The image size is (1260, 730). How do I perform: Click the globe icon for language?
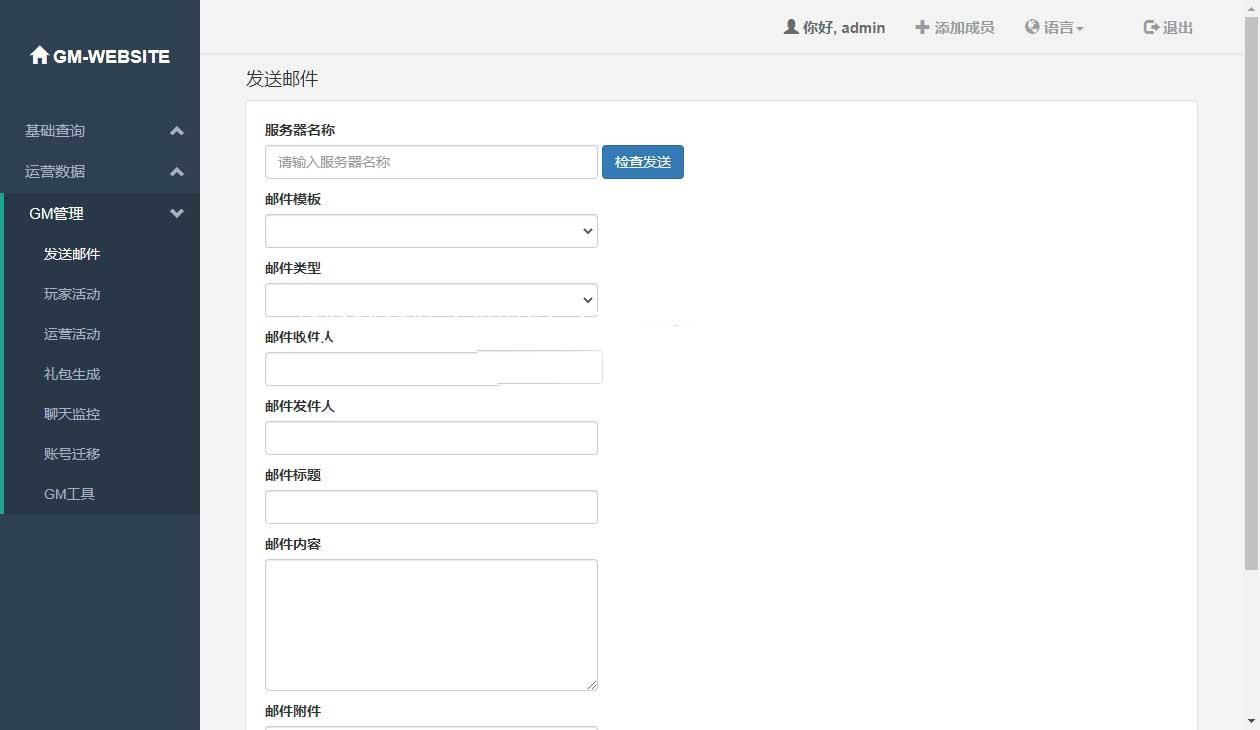pos(1032,27)
